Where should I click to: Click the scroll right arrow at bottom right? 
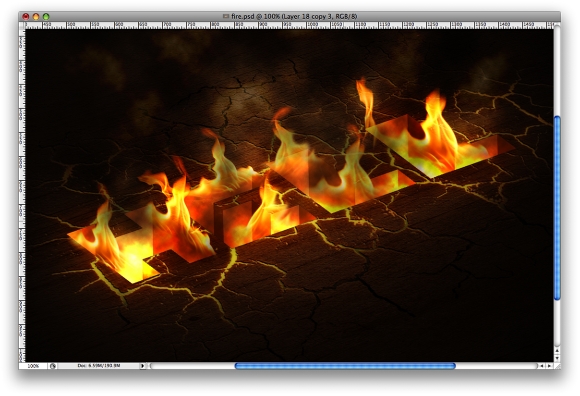(x=550, y=366)
